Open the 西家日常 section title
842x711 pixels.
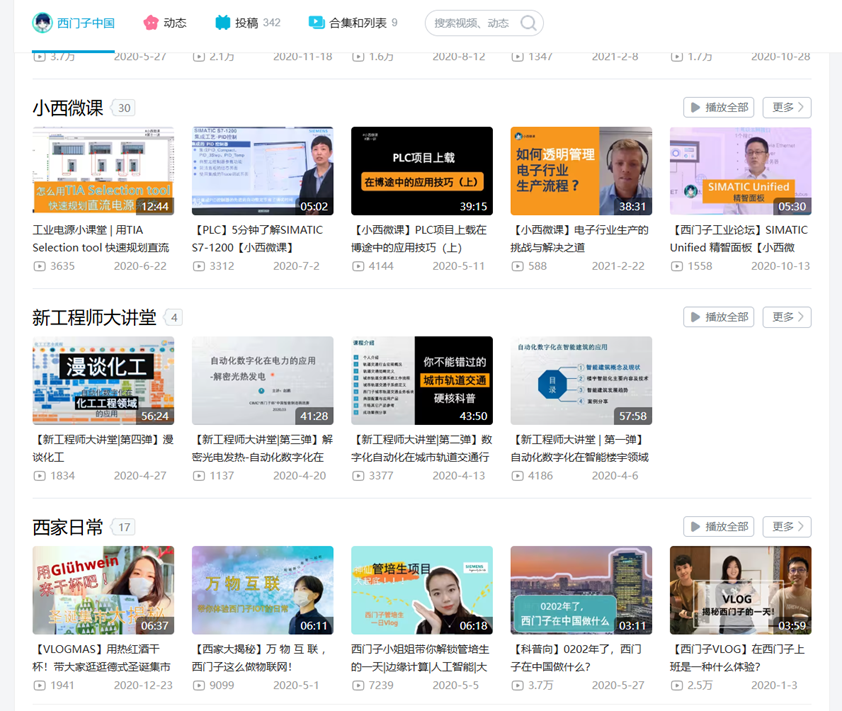pyautogui.click(x=68, y=527)
